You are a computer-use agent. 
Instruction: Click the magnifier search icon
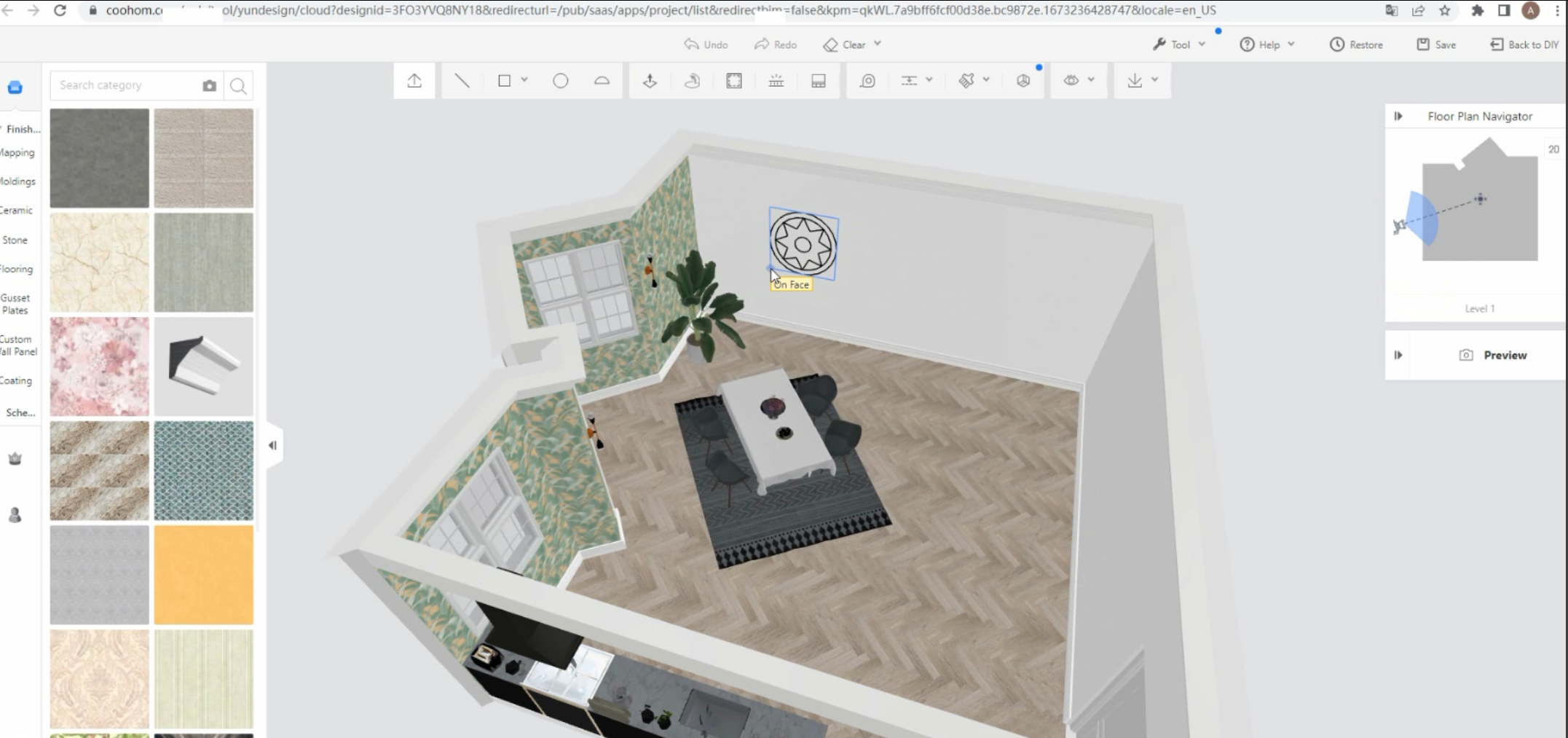click(x=237, y=86)
